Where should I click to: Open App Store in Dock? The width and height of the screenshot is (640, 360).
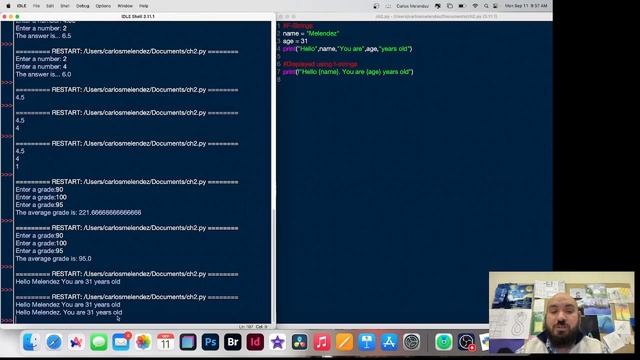tap(389, 342)
